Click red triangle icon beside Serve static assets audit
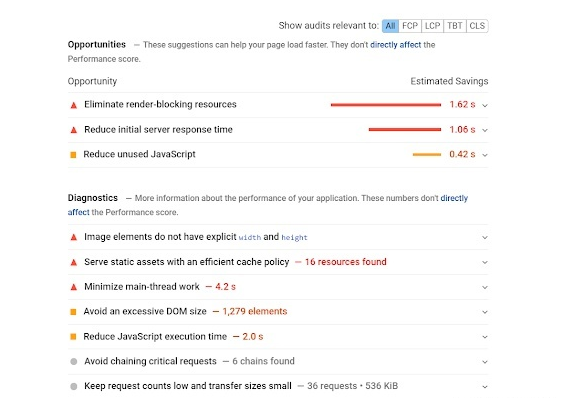 [74, 263]
